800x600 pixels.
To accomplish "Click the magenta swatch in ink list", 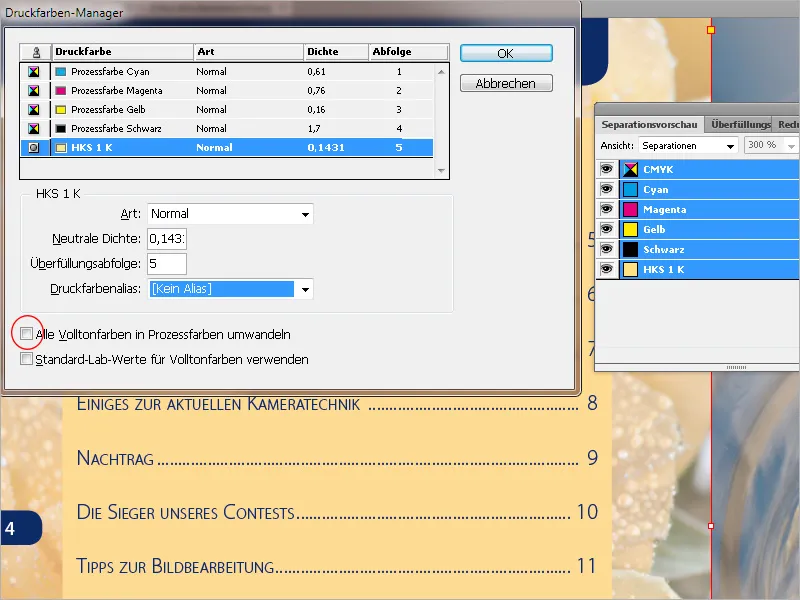I will pyautogui.click(x=61, y=90).
